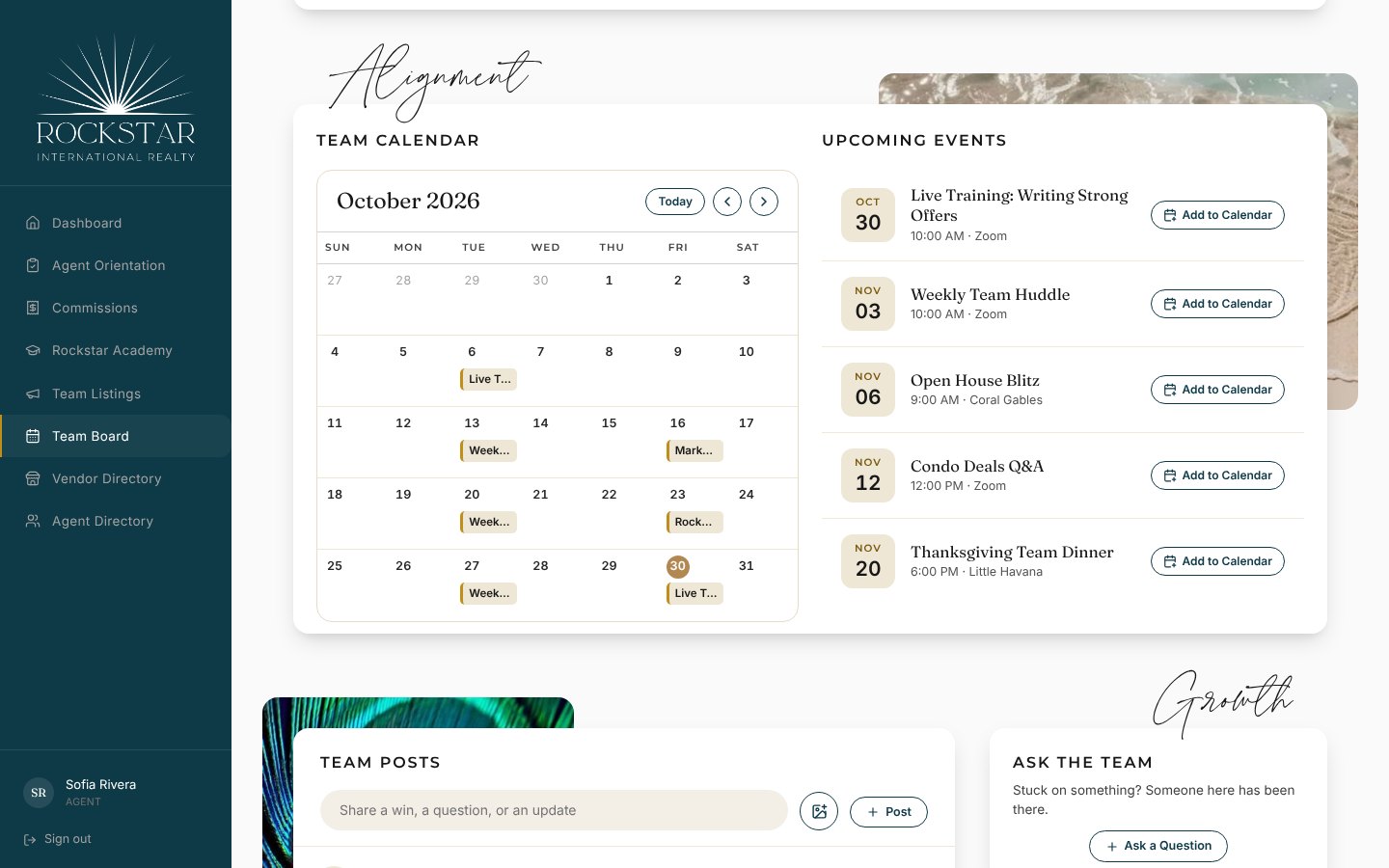1389x868 pixels.
Task: Open Dashboard from the sidebar
Action: click(x=116, y=223)
